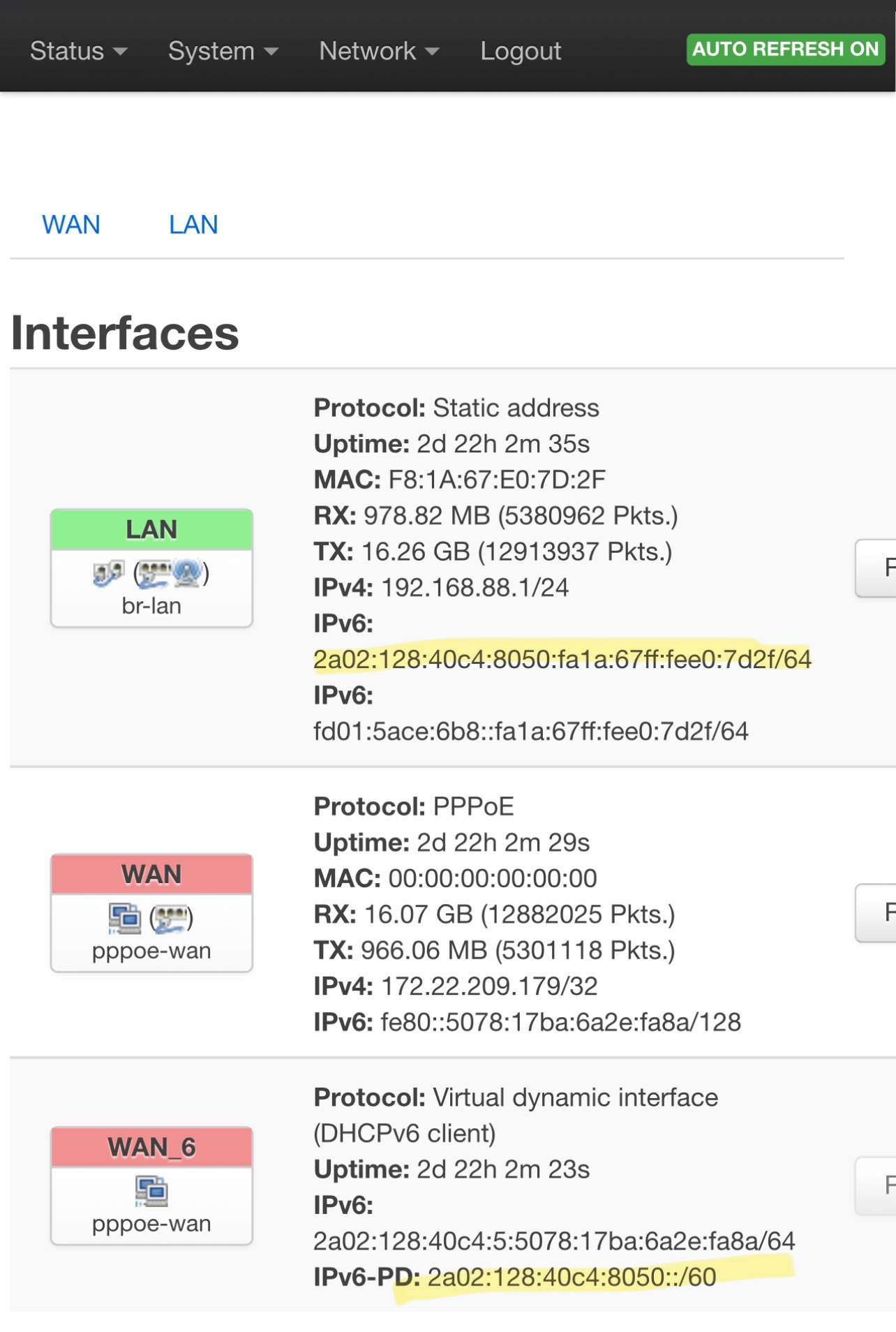The image size is (896, 1332).
Task: Click the Logout link
Action: click(521, 51)
